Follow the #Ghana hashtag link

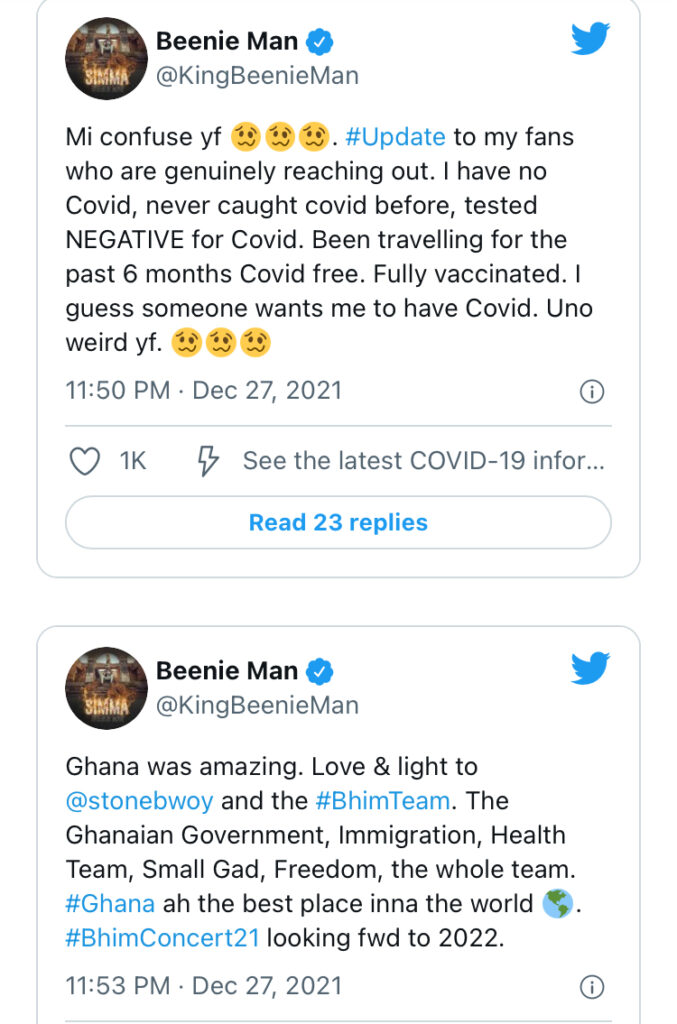coord(110,903)
